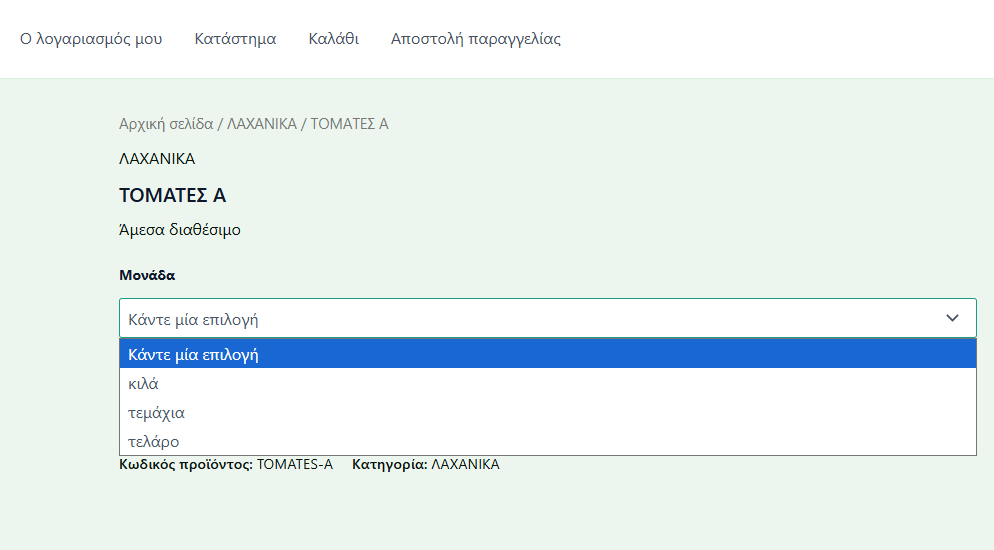994x550 pixels.
Task: Go to Κατάστημα in the navigation
Action: 235,39
